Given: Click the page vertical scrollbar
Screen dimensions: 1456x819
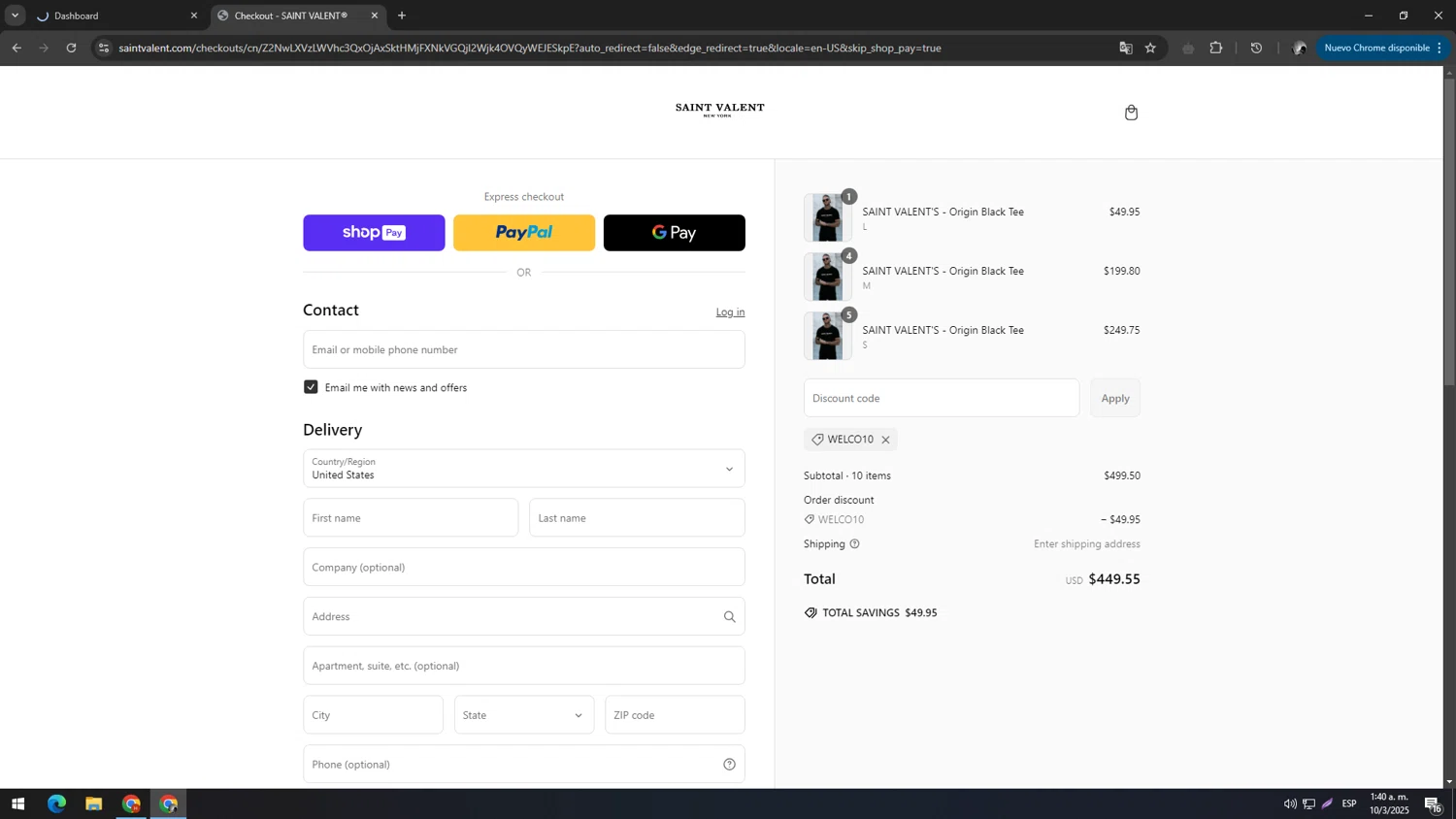Looking at the screenshot, I should [1449, 233].
